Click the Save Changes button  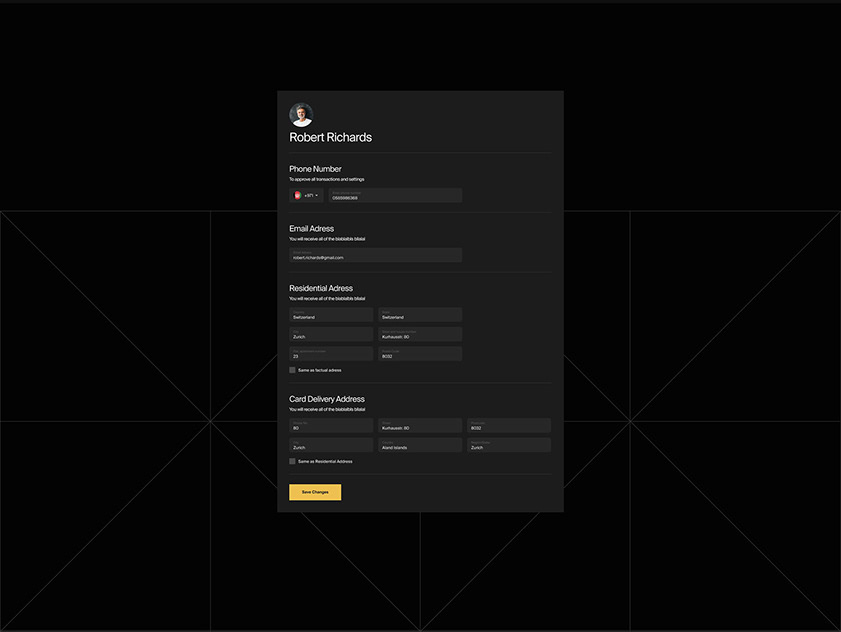[x=315, y=491]
